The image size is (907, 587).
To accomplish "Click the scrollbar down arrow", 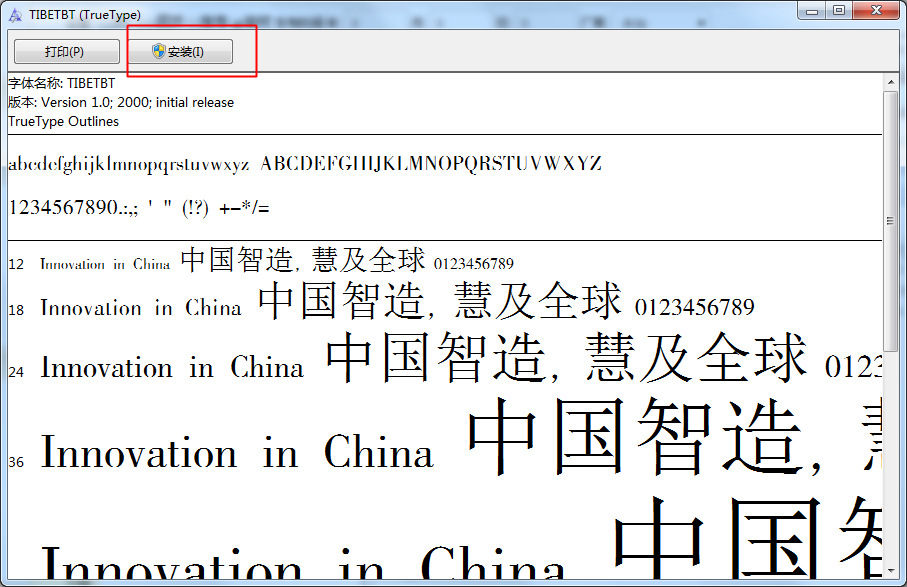I will click(891, 571).
